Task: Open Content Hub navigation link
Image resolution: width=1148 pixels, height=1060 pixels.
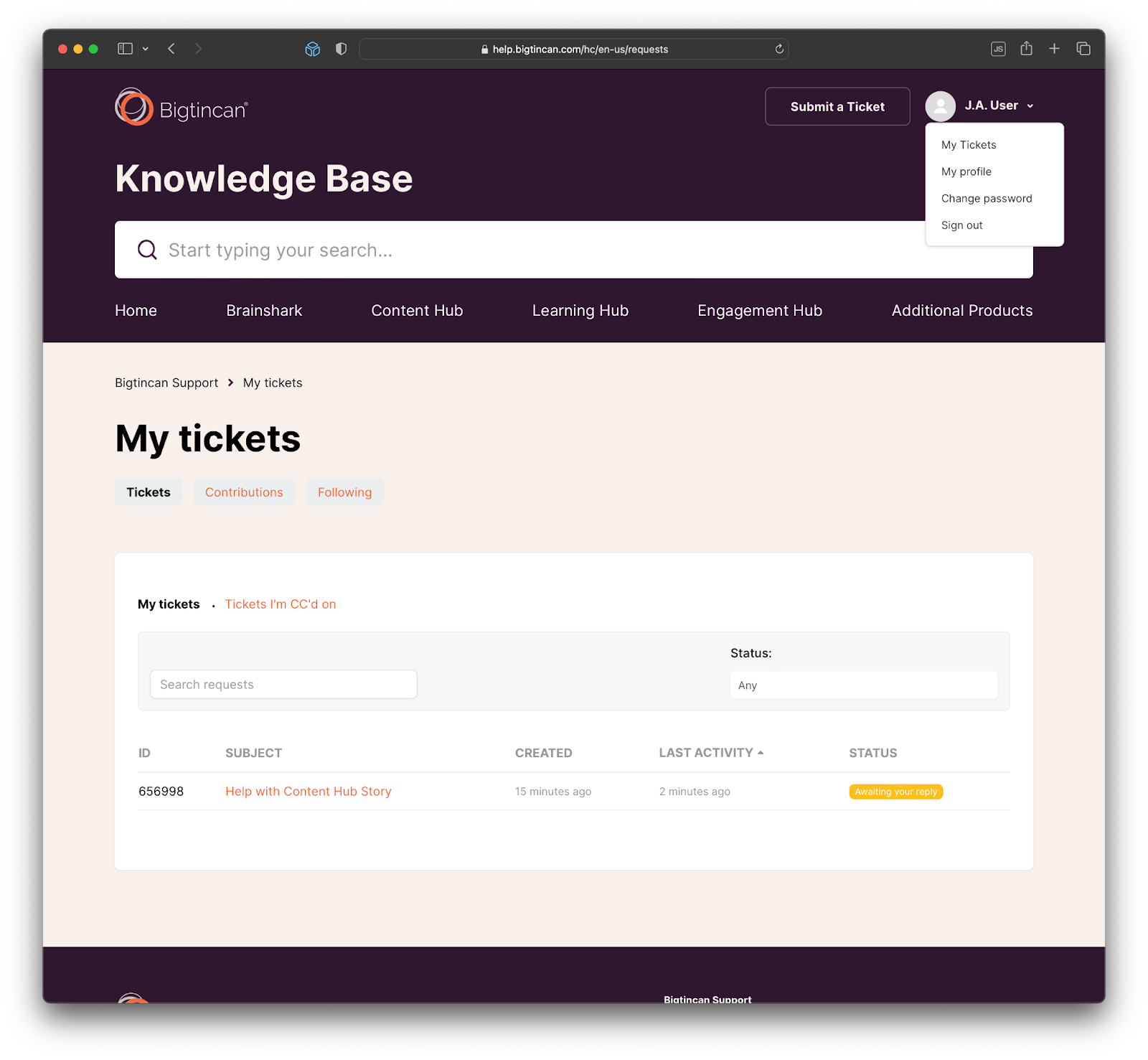Action: click(x=417, y=311)
